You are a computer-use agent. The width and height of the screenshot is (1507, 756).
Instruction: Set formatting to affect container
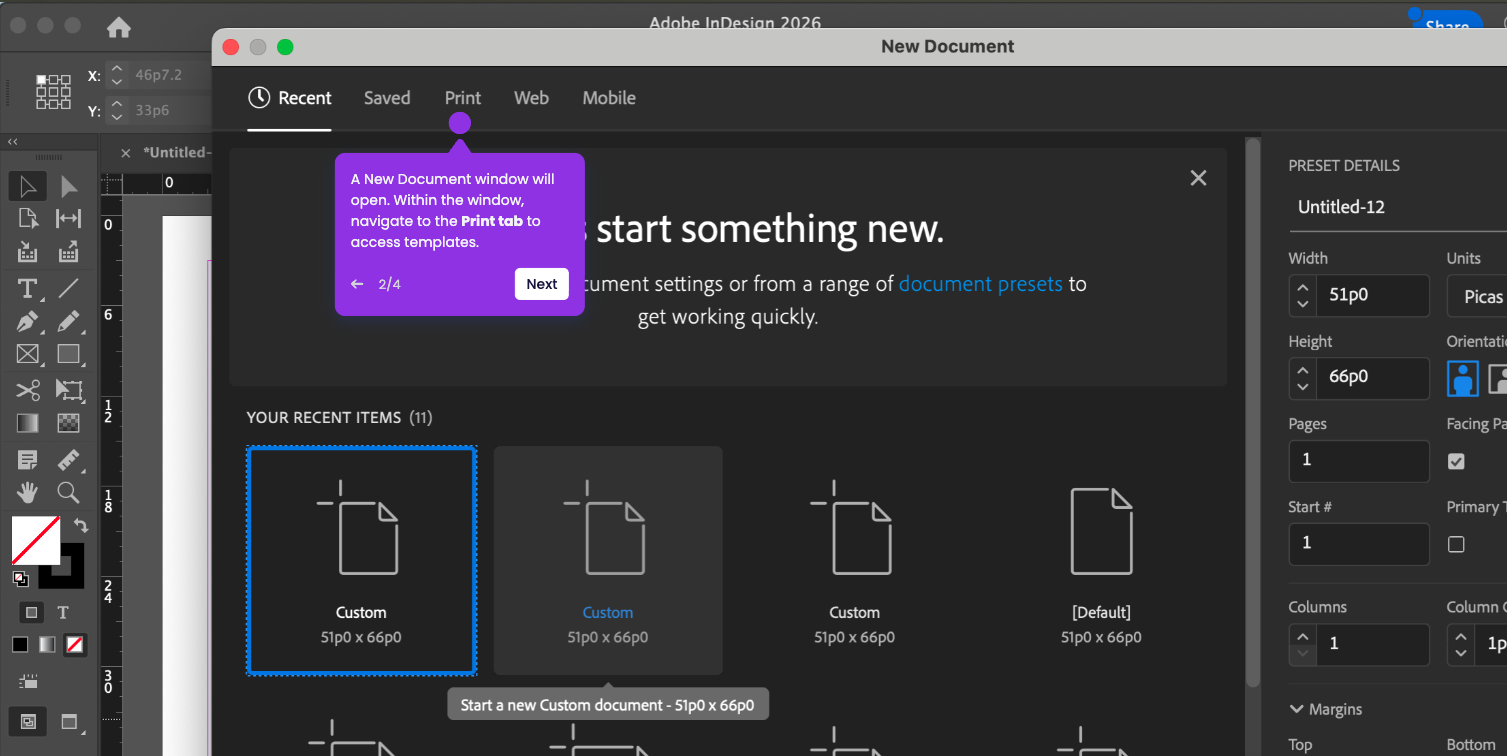pos(32,612)
